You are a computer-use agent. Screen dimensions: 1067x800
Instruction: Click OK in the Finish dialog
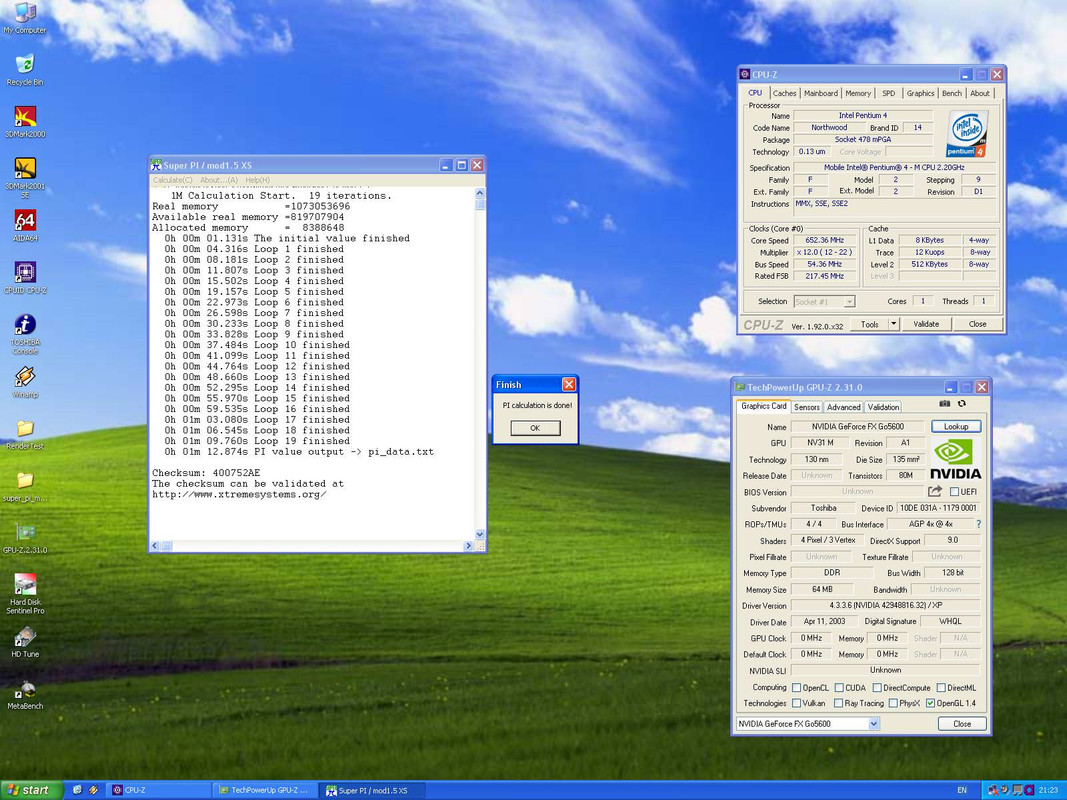point(535,428)
